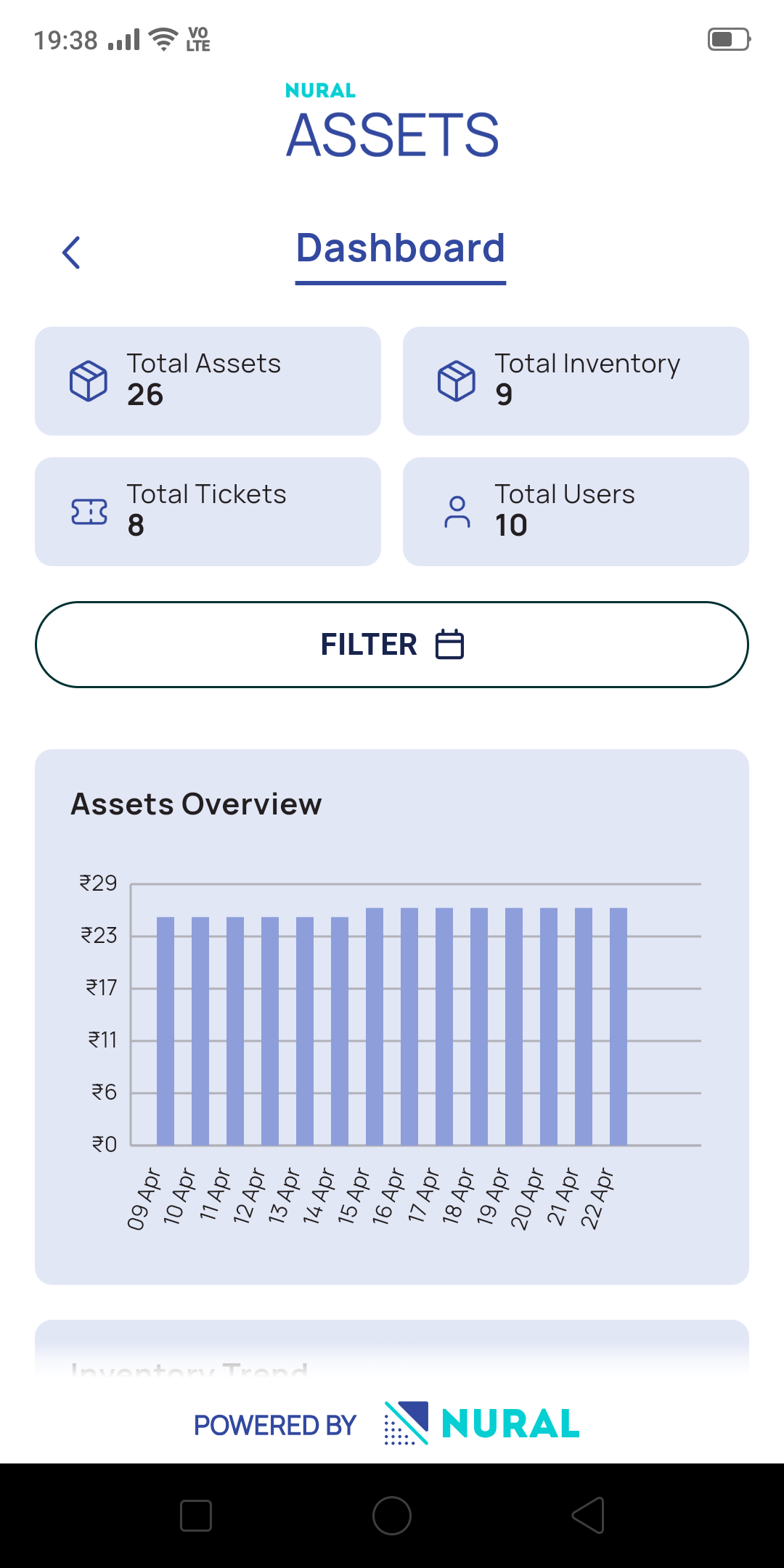This screenshot has height=1568, width=784.
Task: Click the calendar icon in the Filter button
Action: (x=449, y=645)
